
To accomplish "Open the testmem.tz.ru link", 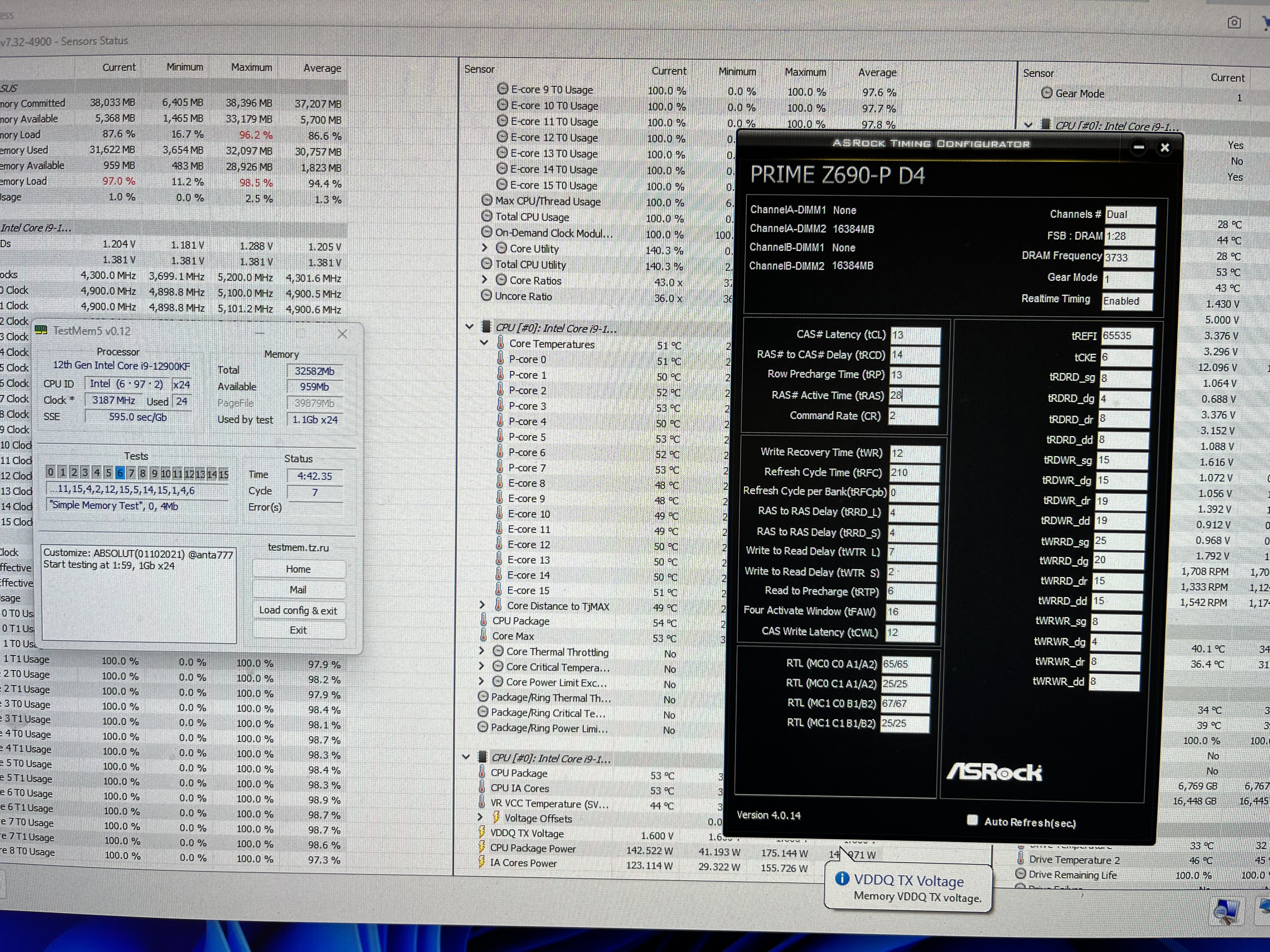I will pos(298,547).
